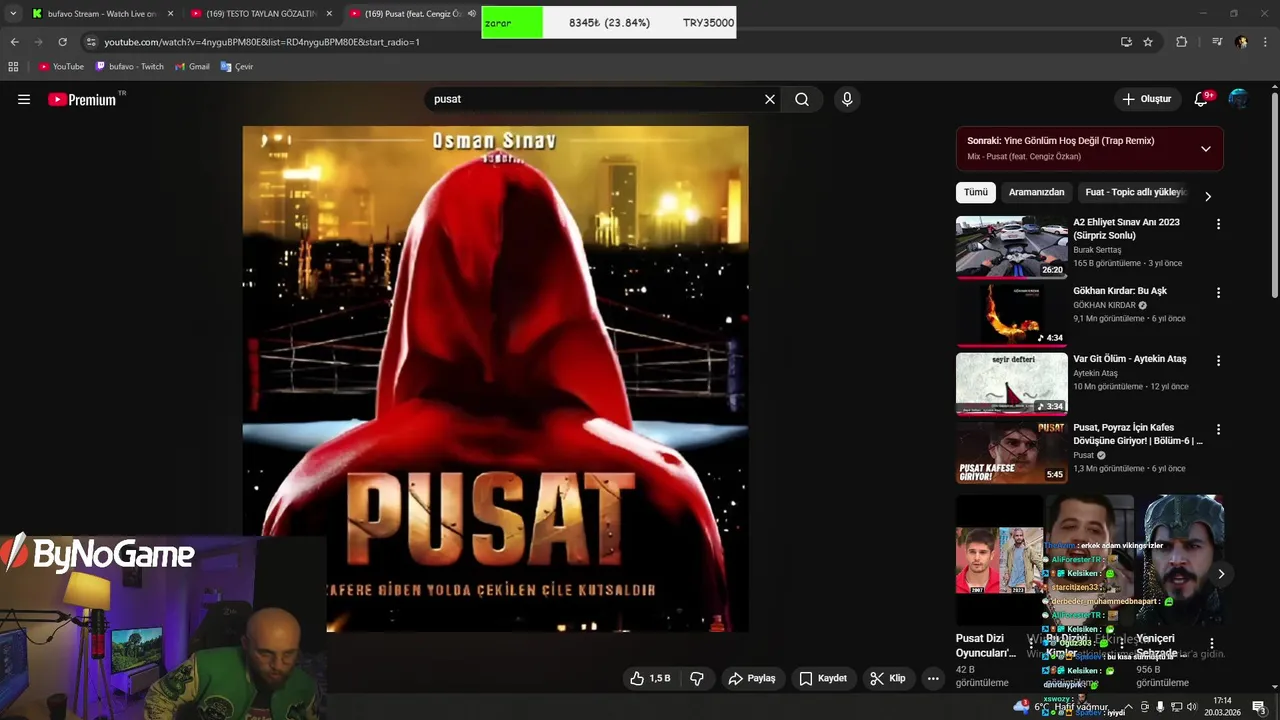The width and height of the screenshot is (1280, 720).
Task: Open the Oluştur create button
Action: point(1146,99)
